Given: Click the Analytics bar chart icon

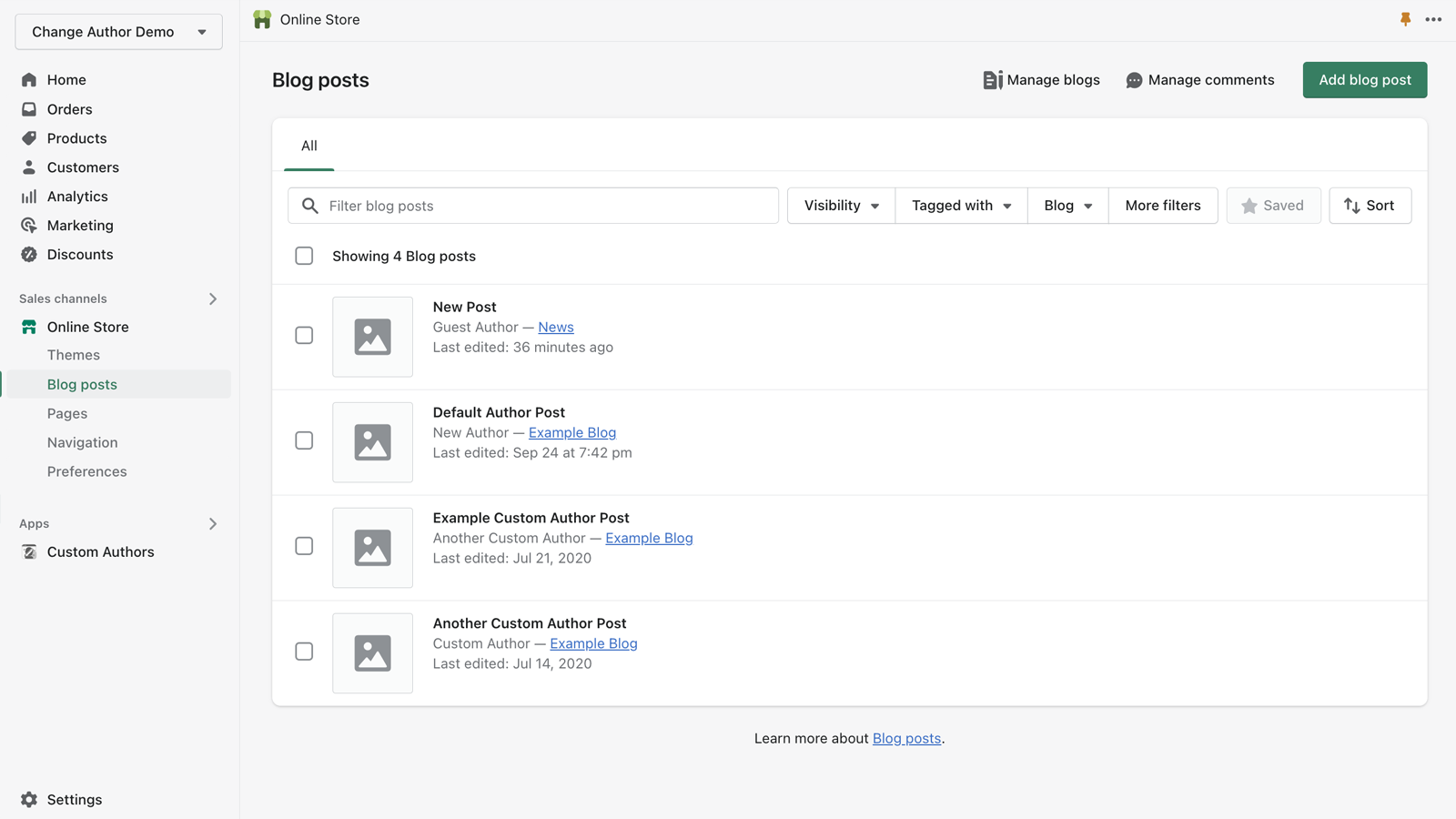Looking at the screenshot, I should (x=28, y=196).
